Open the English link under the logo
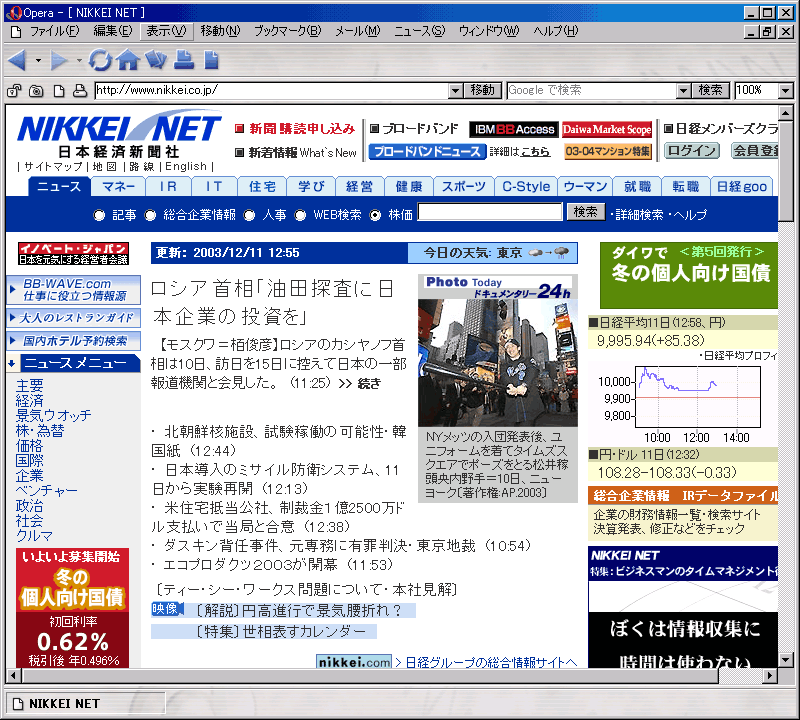 (186, 167)
